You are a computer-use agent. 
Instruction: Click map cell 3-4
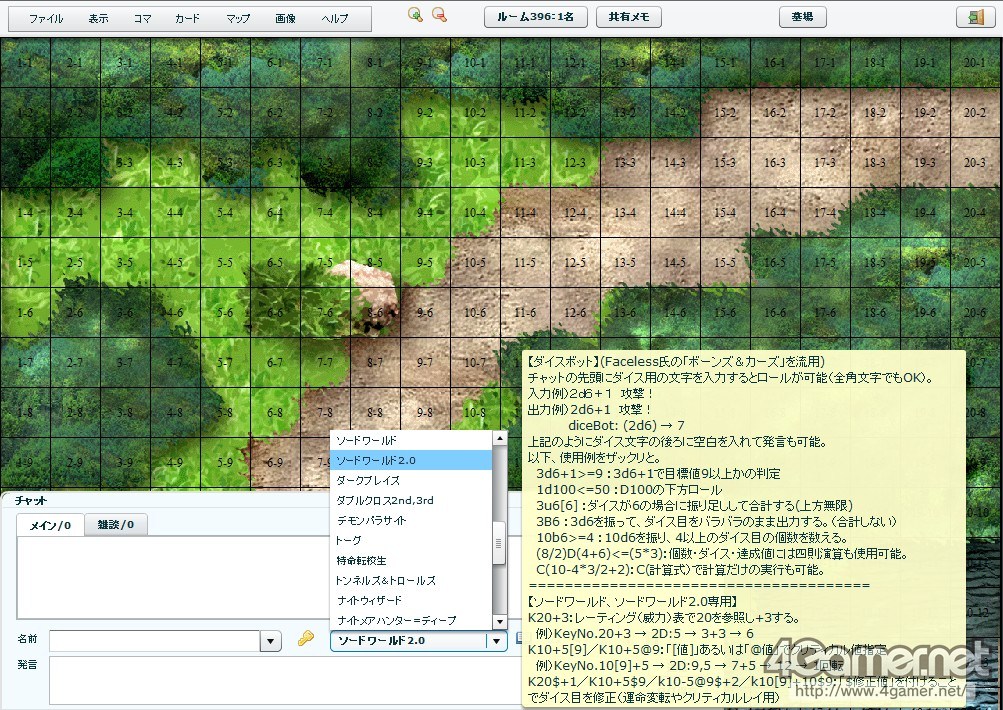pos(125,212)
